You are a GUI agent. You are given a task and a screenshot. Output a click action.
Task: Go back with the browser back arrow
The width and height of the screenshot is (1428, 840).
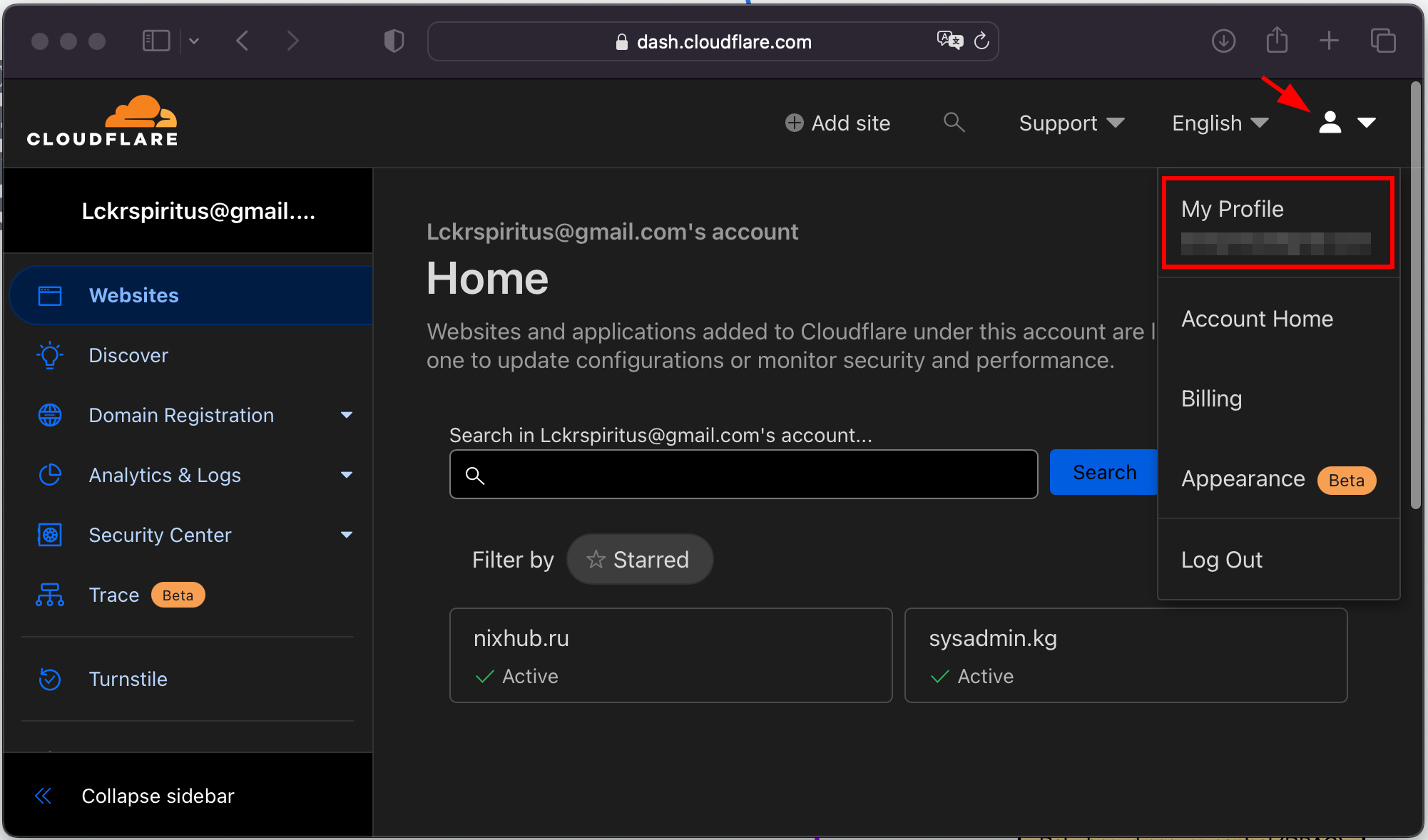point(243,41)
